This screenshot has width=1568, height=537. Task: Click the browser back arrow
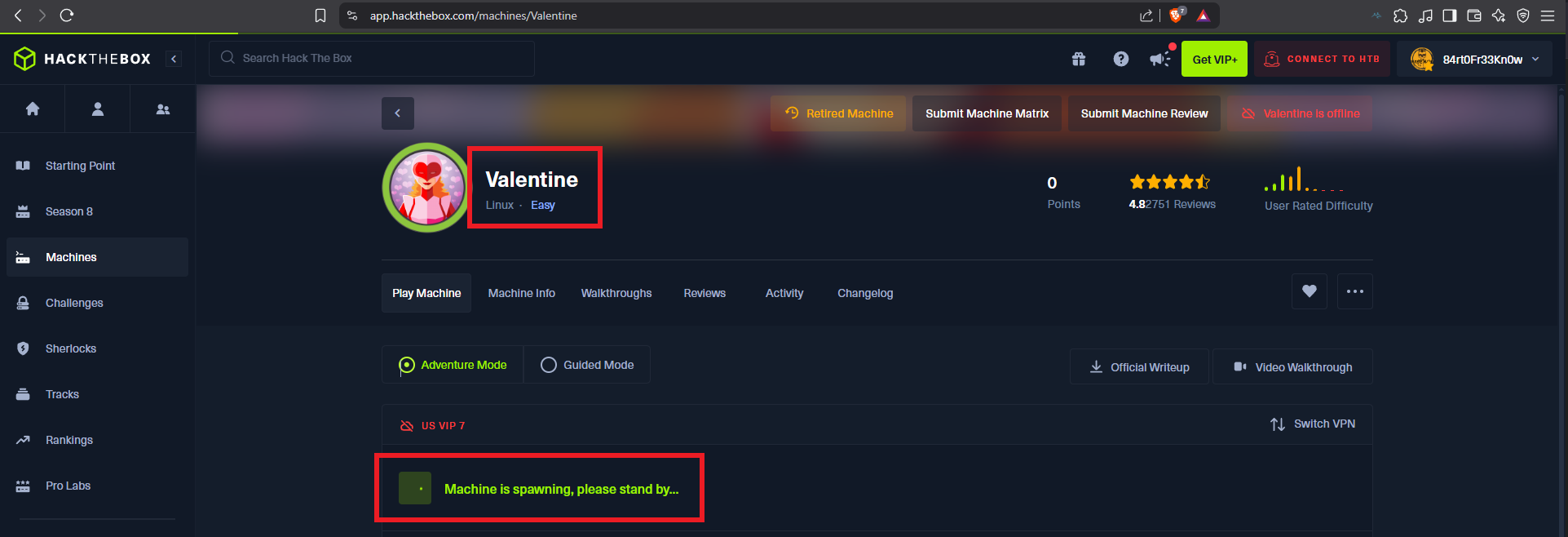tap(18, 15)
